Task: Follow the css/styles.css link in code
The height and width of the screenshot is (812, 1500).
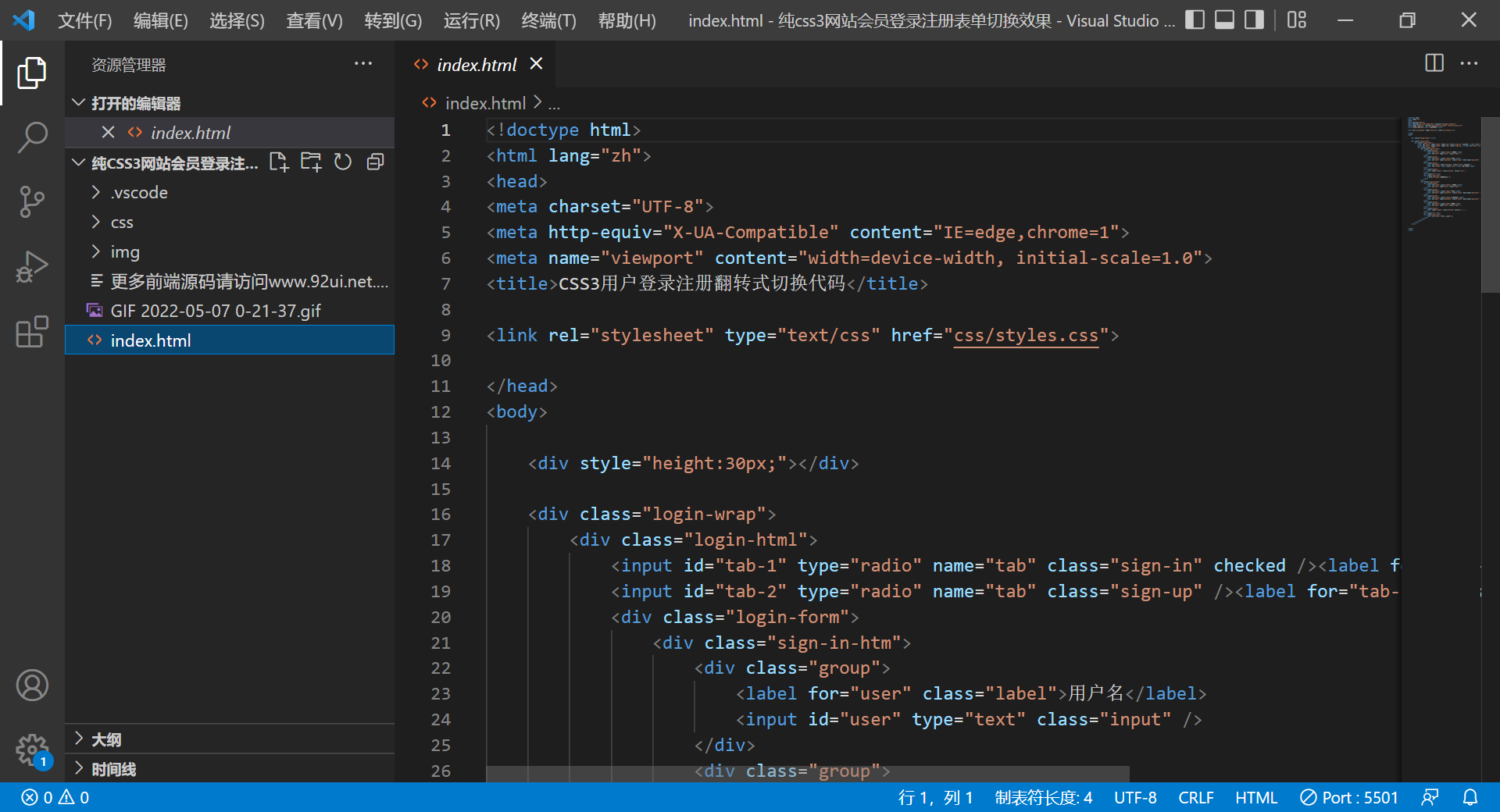Action: tap(1026, 335)
